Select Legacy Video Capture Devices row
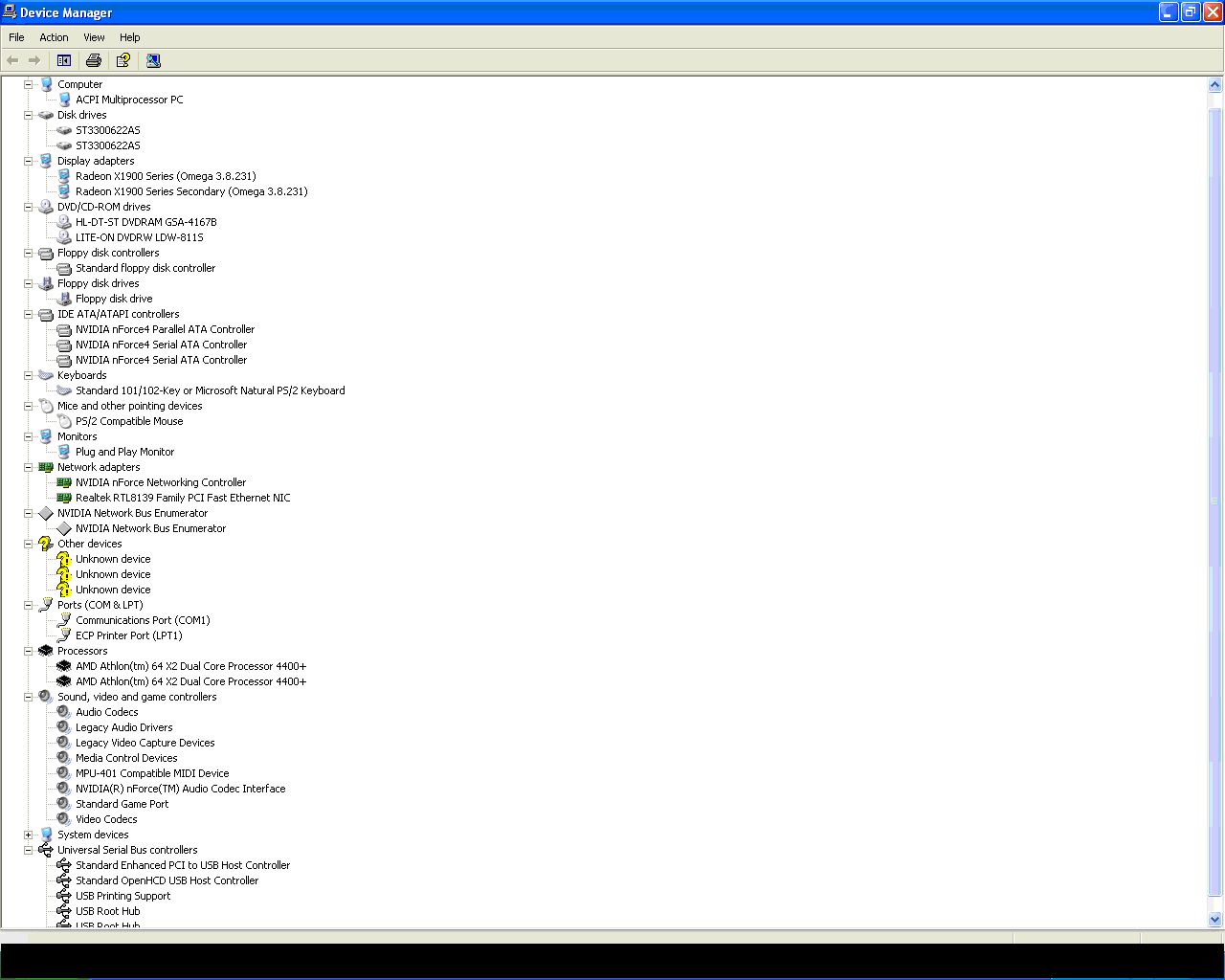Screen dimensions: 1225x980 tap(145, 743)
